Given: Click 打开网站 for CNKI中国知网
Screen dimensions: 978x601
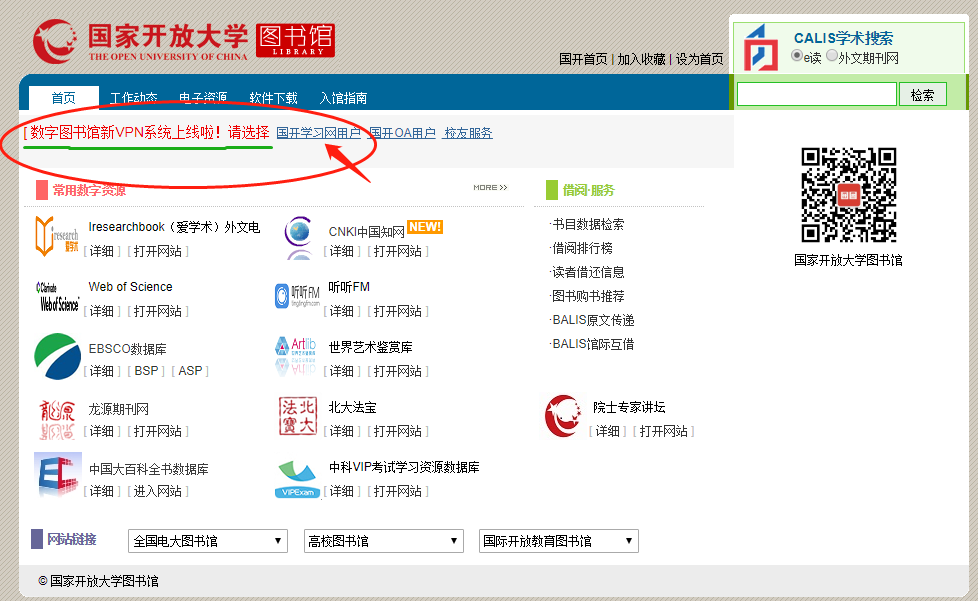Looking at the screenshot, I should tap(397, 251).
